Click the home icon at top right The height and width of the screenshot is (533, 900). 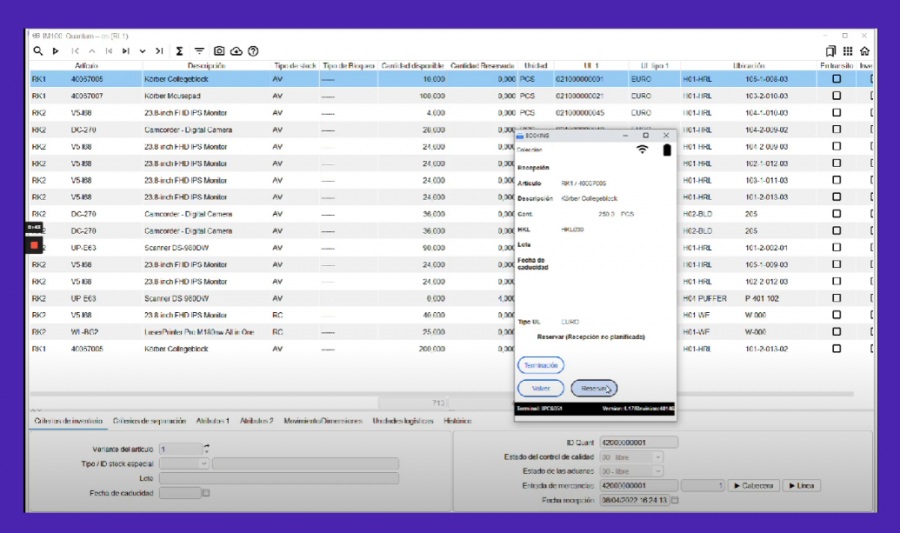[864, 51]
